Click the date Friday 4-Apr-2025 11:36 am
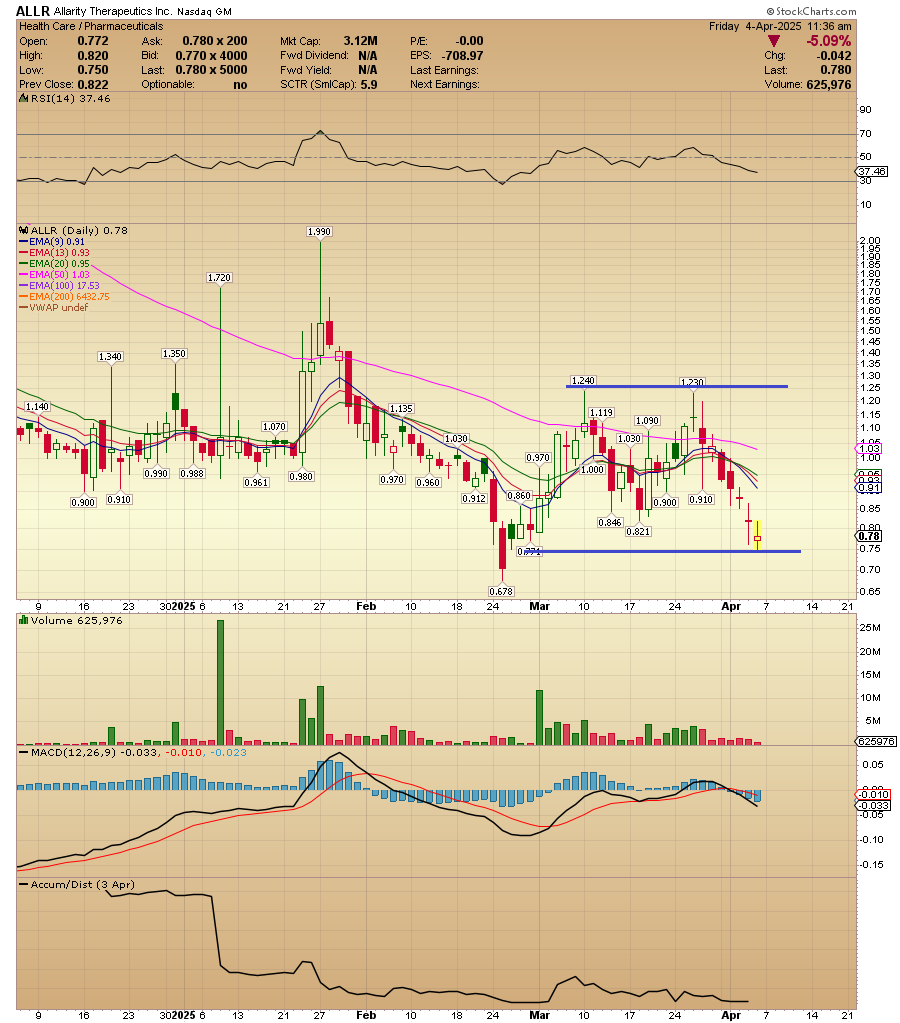Image resolution: width=900 pixels, height=1023 pixels. pos(780,26)
